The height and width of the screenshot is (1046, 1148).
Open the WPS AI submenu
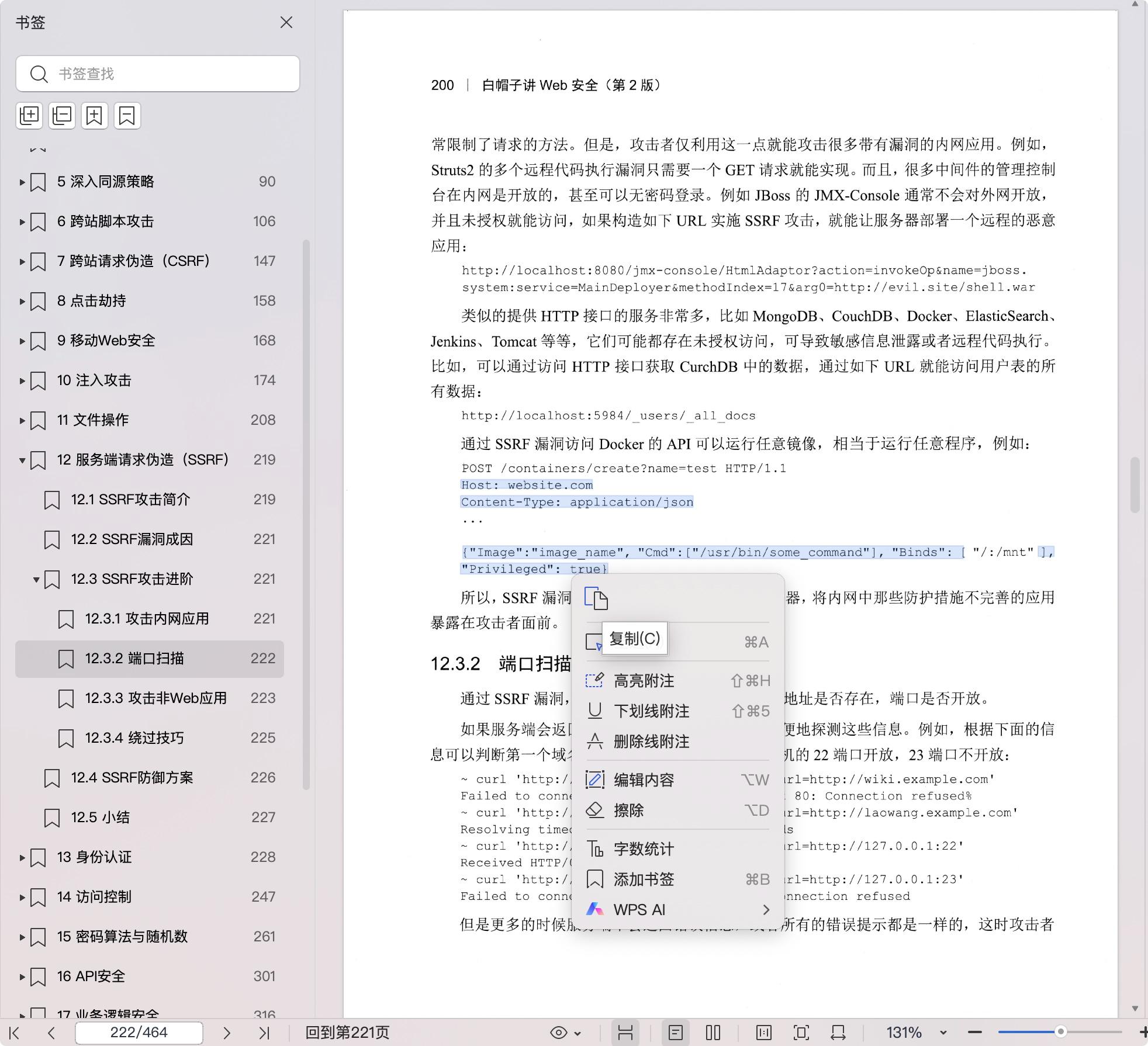(x=678, y=910)
